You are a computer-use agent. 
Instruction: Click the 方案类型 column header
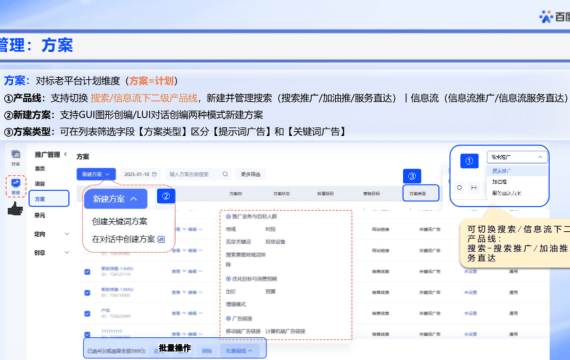tap(417, 193)
